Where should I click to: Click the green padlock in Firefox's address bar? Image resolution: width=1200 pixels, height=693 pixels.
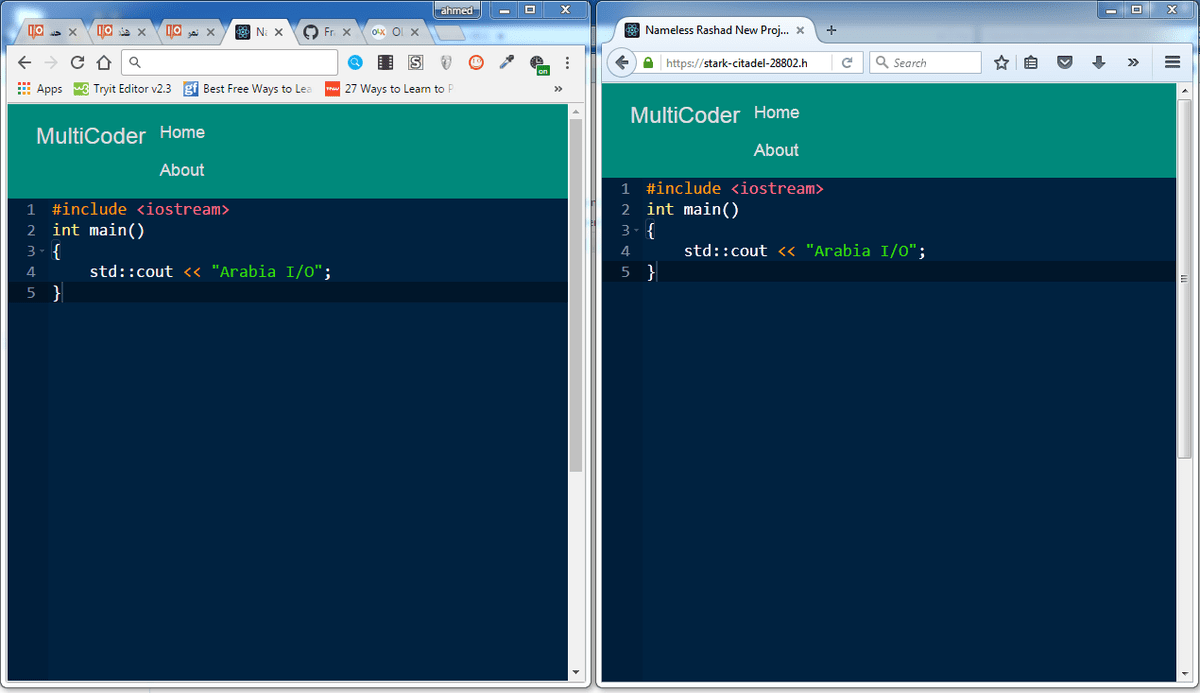(x=648, y=62)
